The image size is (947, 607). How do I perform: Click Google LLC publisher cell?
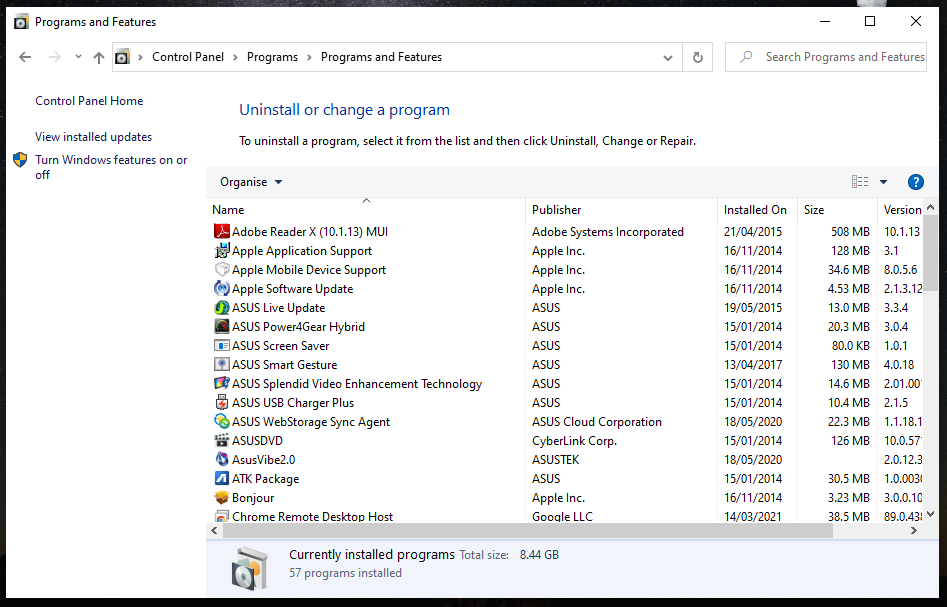tap(562, 517)
